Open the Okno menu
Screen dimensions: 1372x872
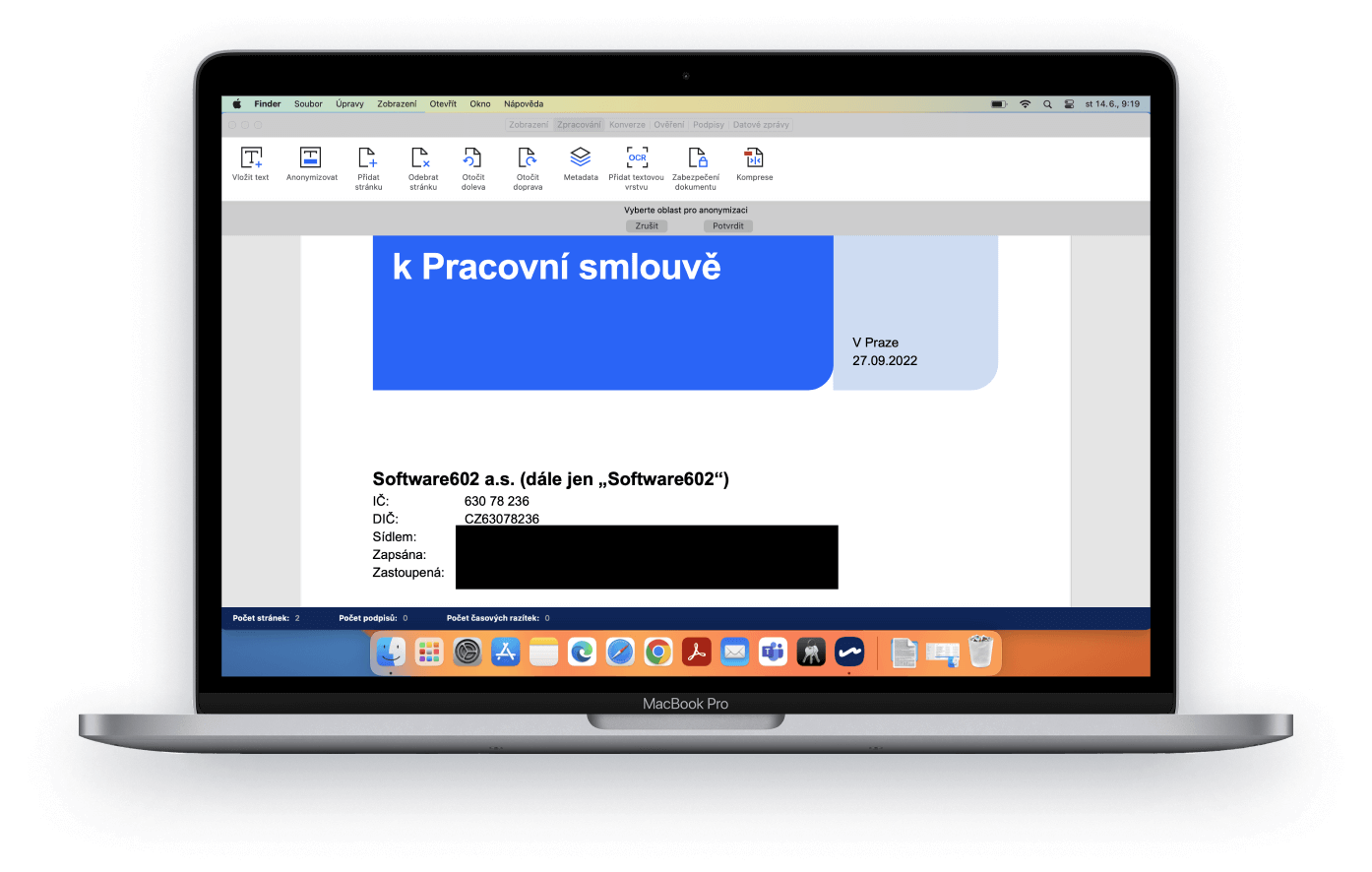pos(480,104)
